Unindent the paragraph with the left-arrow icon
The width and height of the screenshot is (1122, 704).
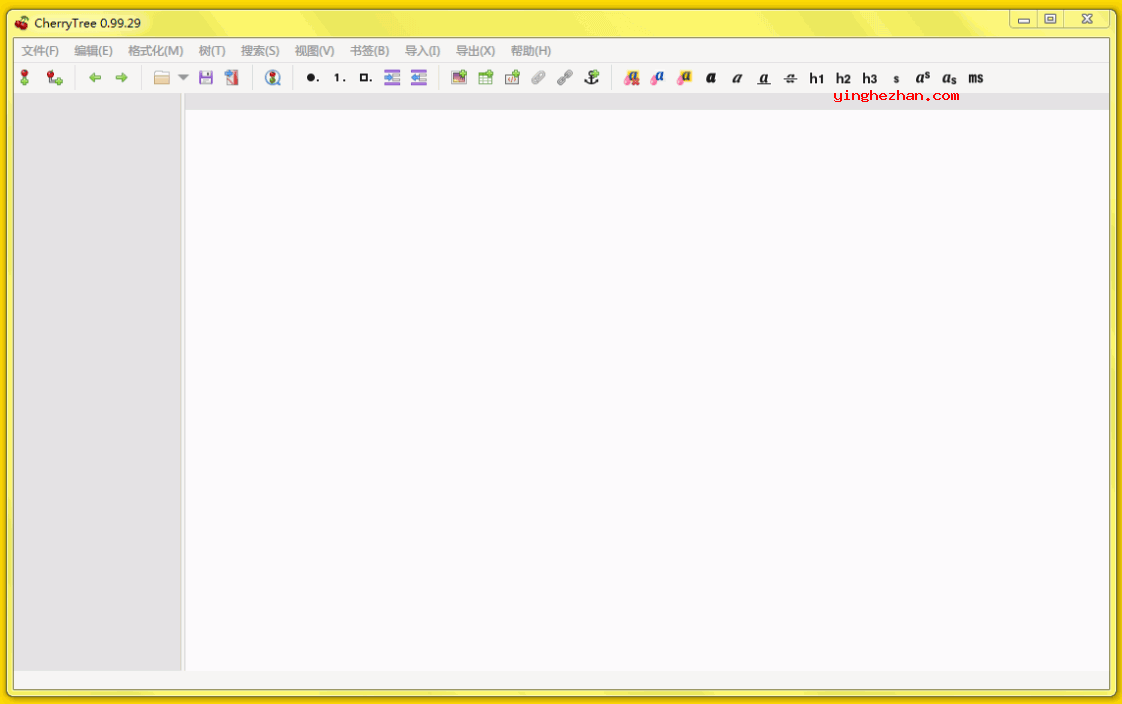tap(419, 77)
